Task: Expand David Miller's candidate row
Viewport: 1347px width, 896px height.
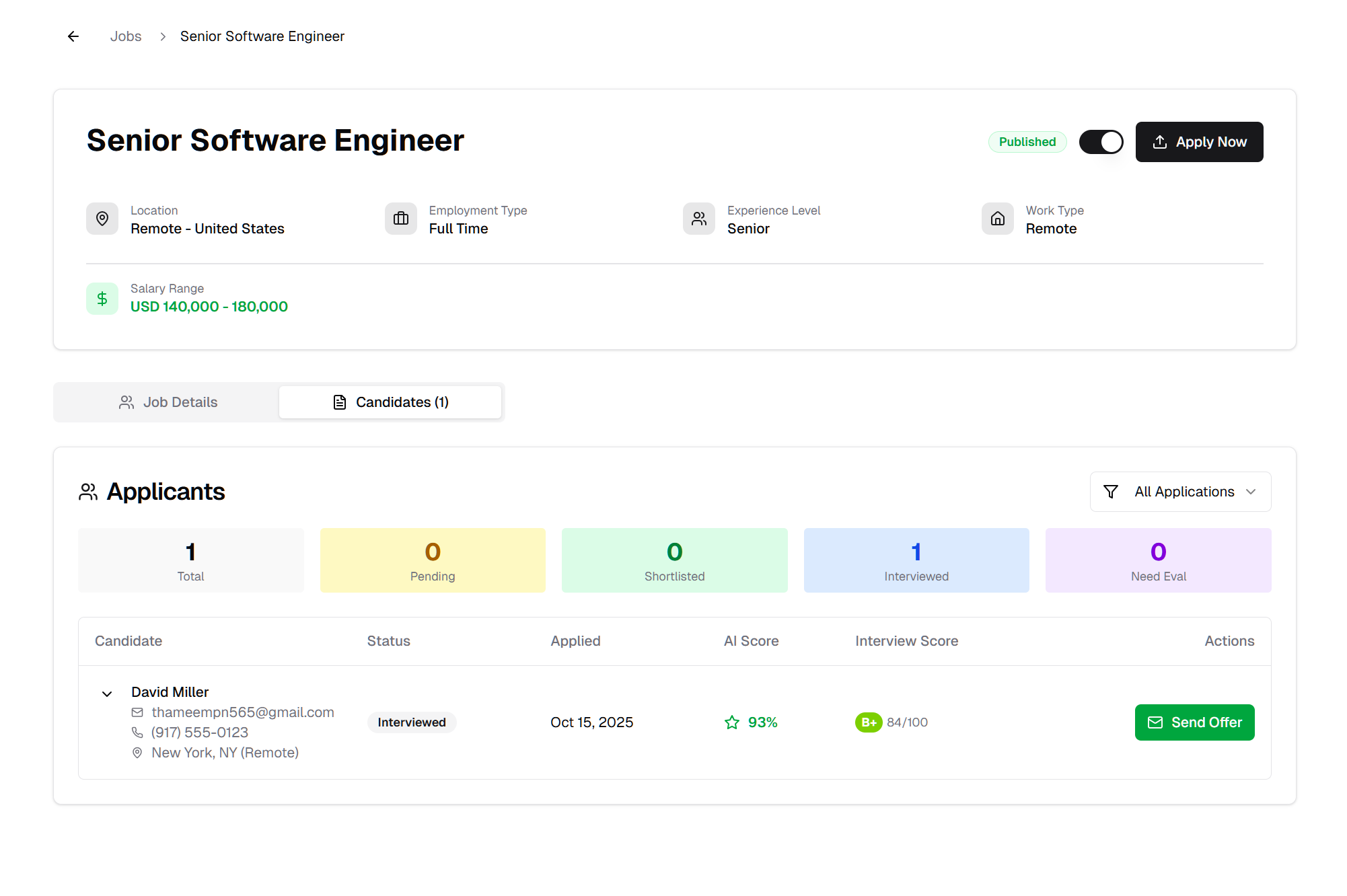Action: click(x=107, y=694)
